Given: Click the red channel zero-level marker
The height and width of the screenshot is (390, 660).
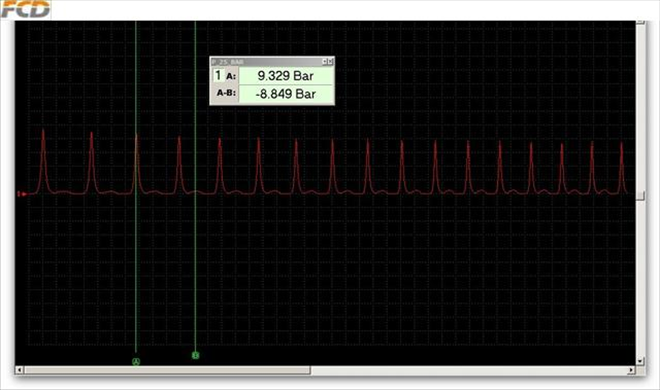Looking at the screenshot, I should point(22,194).
